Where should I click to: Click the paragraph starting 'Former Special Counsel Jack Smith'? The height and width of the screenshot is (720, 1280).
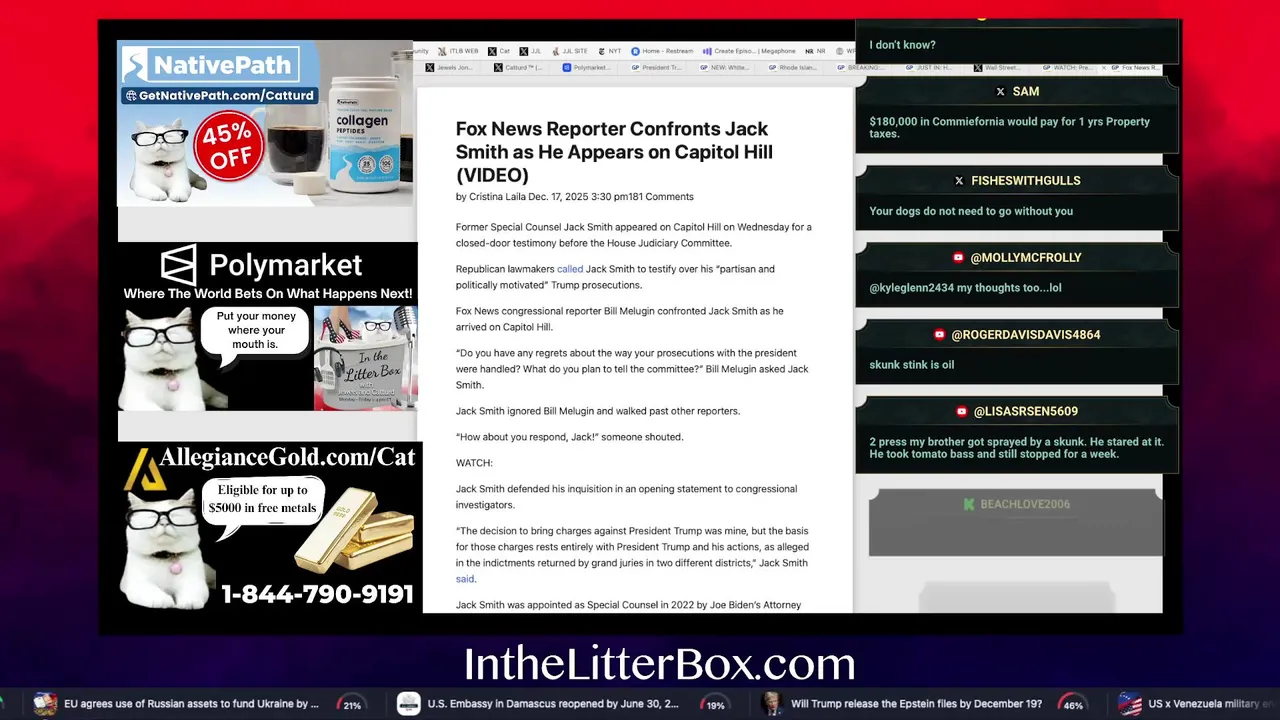click(x=634, y=235)
